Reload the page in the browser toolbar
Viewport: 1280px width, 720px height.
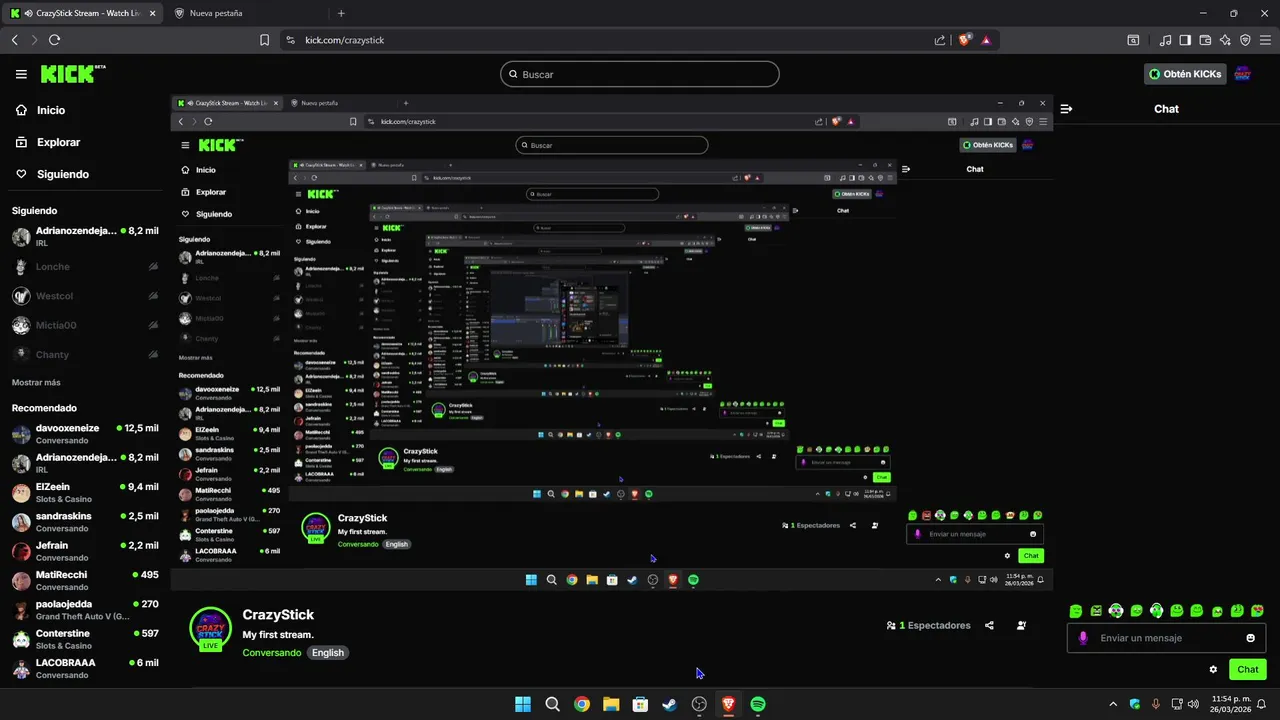[54, 40]
